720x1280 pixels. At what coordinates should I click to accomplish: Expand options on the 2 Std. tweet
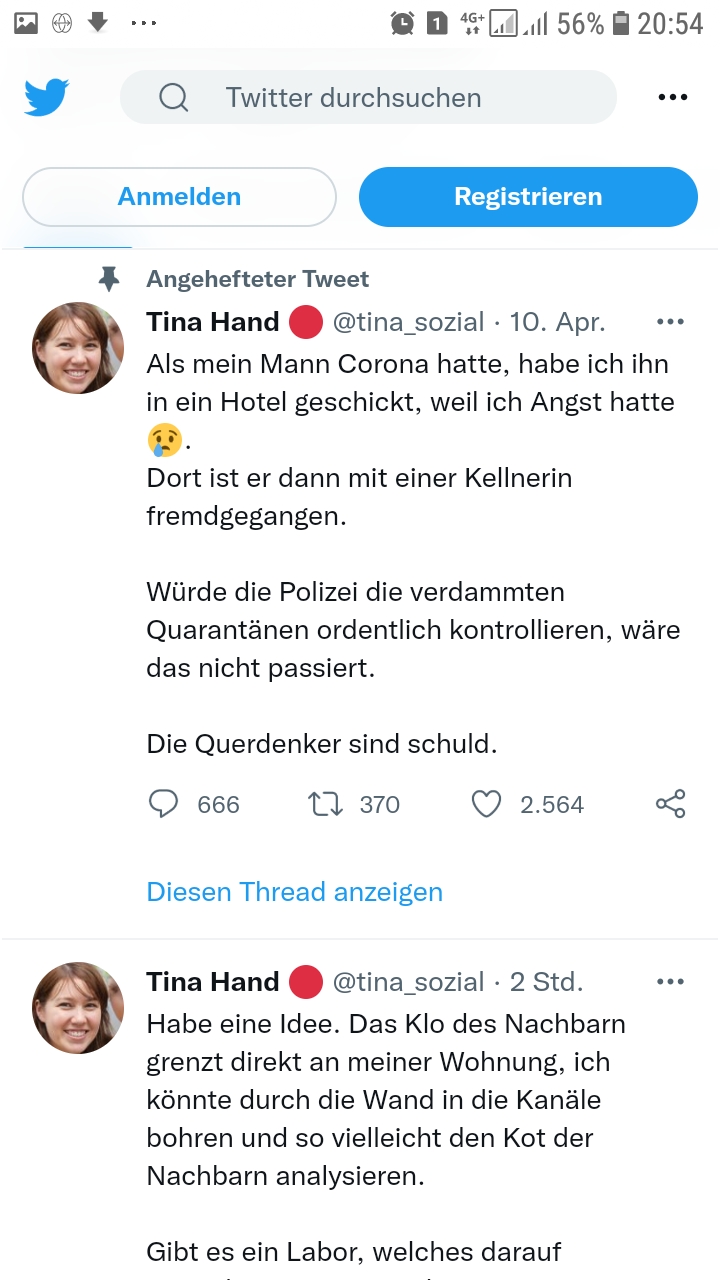pyautogui.click(x=670, y=982)
